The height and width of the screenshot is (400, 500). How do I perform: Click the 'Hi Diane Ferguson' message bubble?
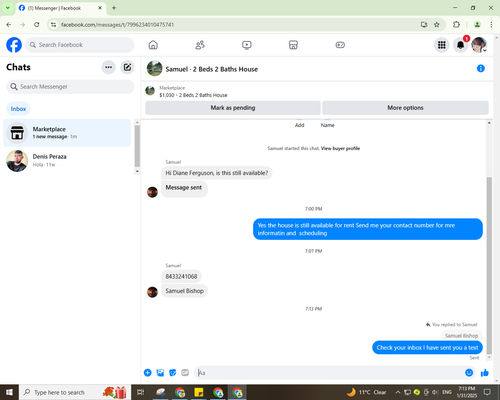pos(217,173)
